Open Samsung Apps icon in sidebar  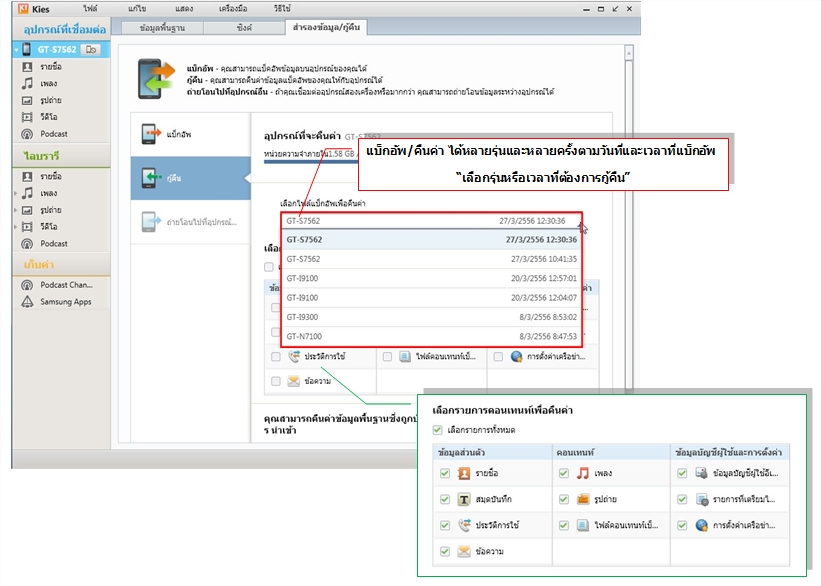click(27, 302)
